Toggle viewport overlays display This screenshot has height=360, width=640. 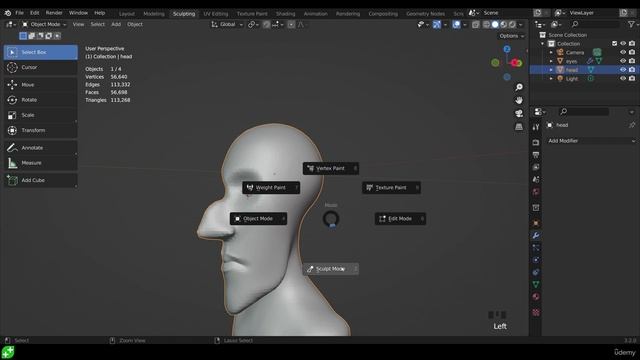[x=456, y=24]
